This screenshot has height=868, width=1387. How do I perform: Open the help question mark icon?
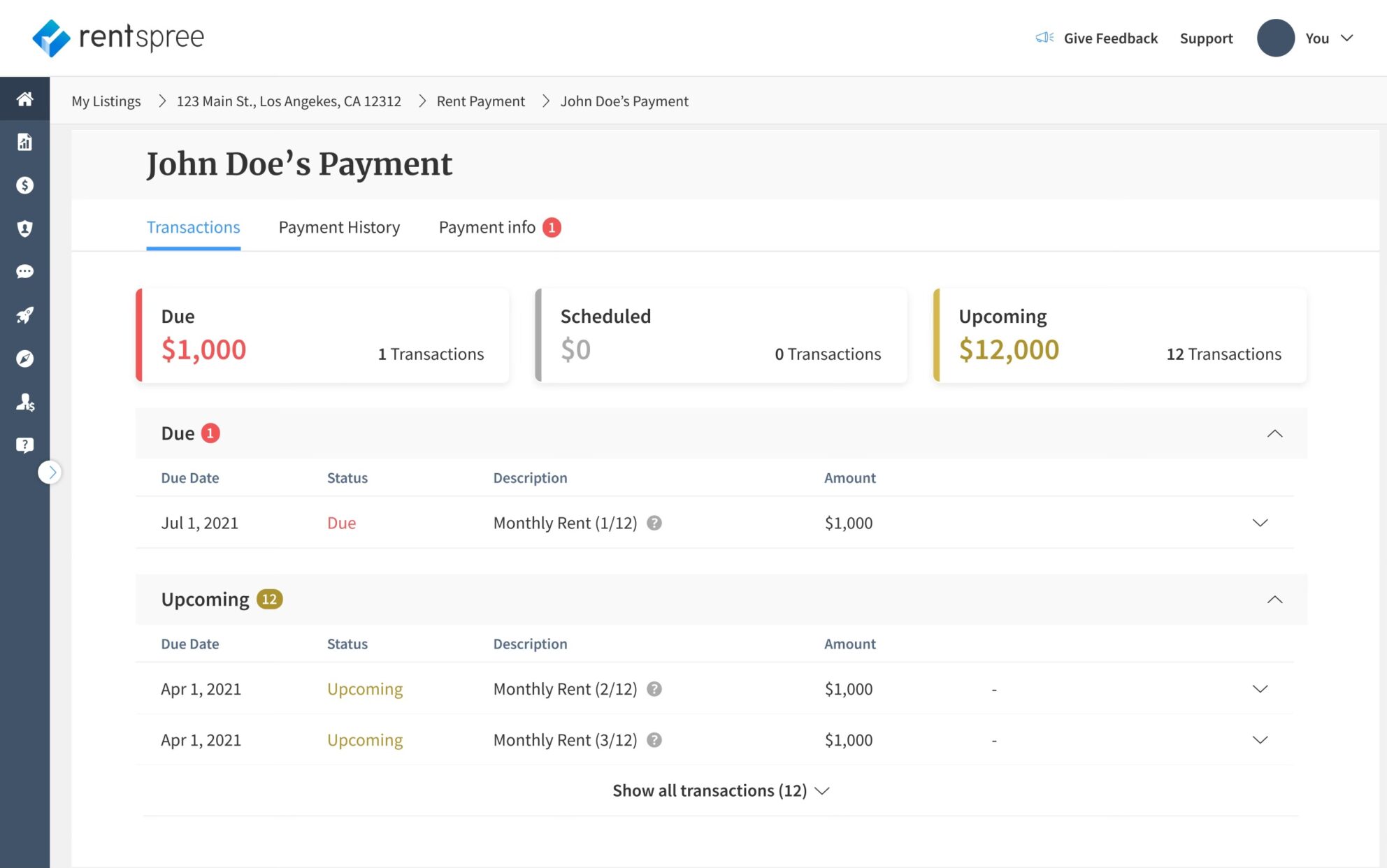coord(25,444)
